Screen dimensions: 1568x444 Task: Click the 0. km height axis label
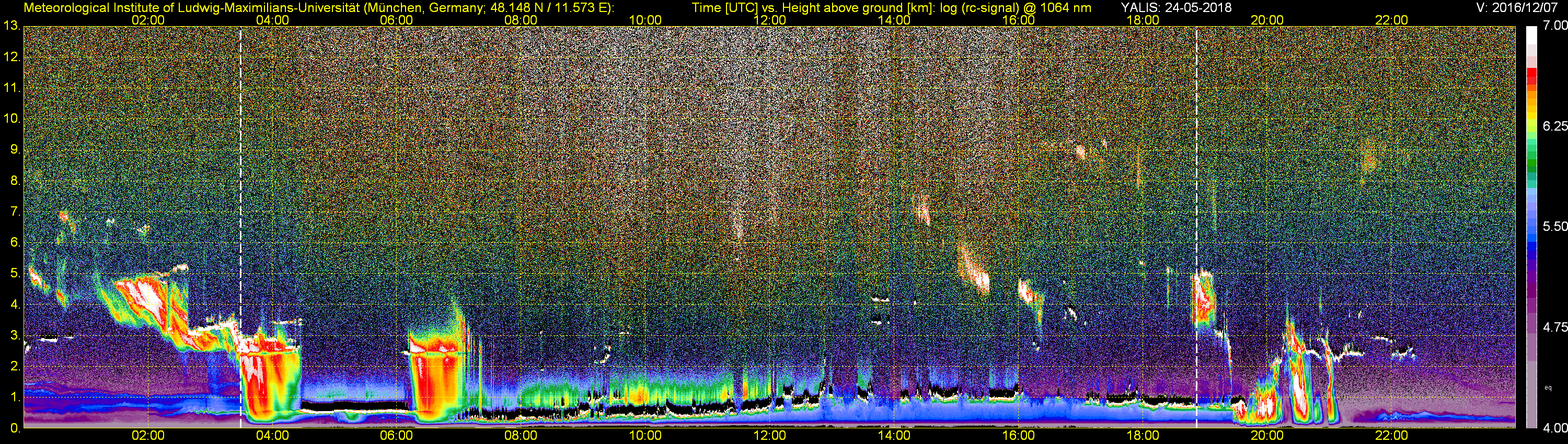point(15,428)
